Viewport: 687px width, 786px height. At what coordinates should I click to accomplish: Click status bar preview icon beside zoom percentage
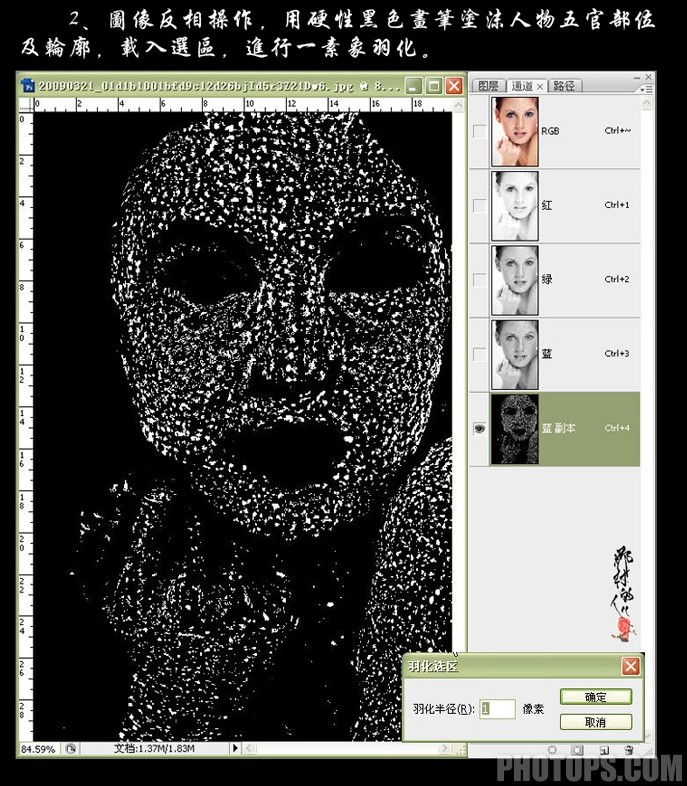click(x=71, y=748)
